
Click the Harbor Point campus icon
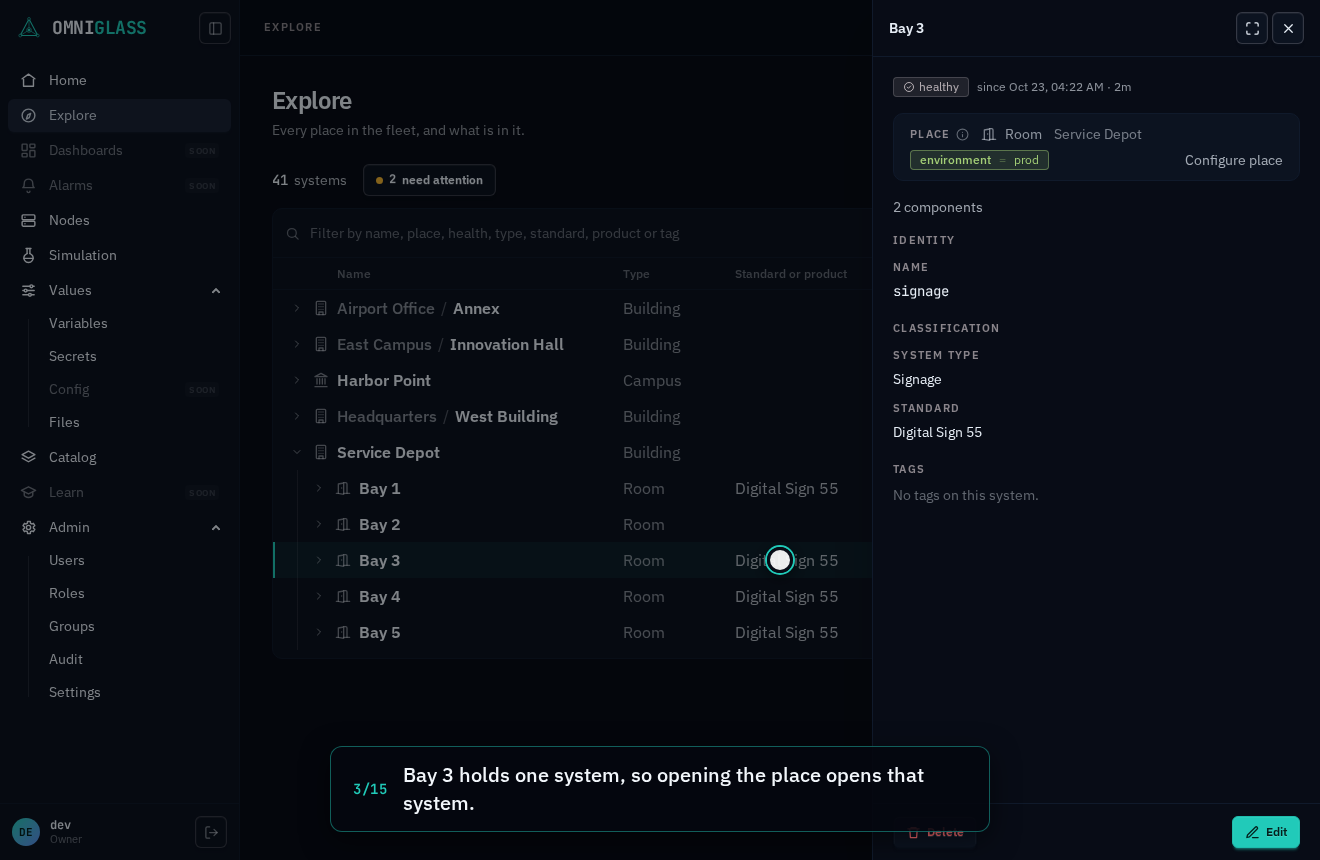pos(321,380)
